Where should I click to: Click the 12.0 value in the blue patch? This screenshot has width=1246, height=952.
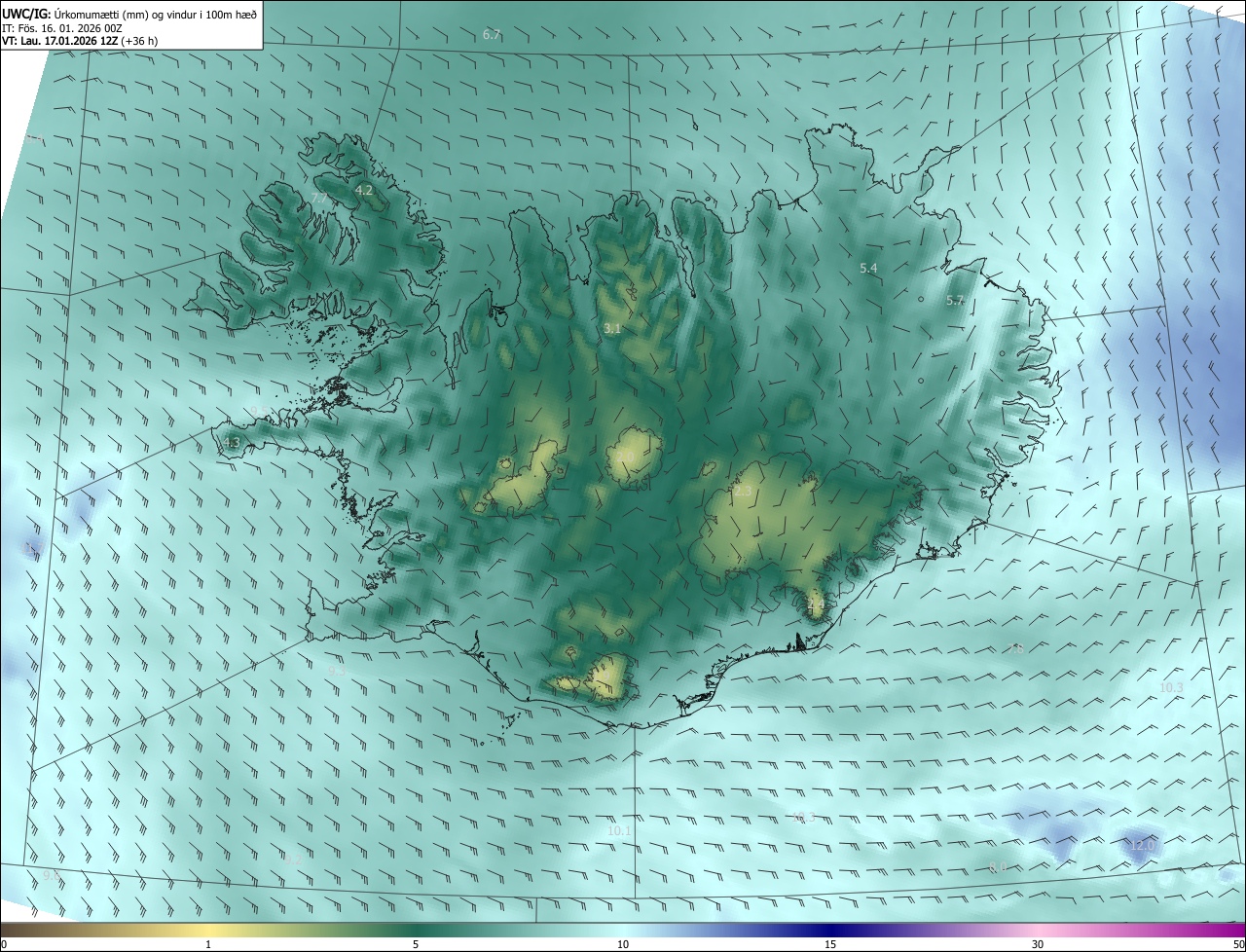(x=1142, y=846)
